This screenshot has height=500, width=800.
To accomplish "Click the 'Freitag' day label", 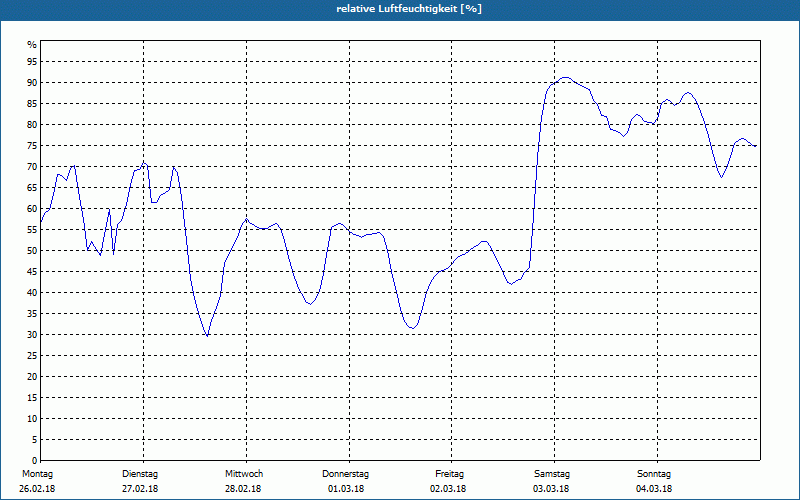I will point(449,474).
